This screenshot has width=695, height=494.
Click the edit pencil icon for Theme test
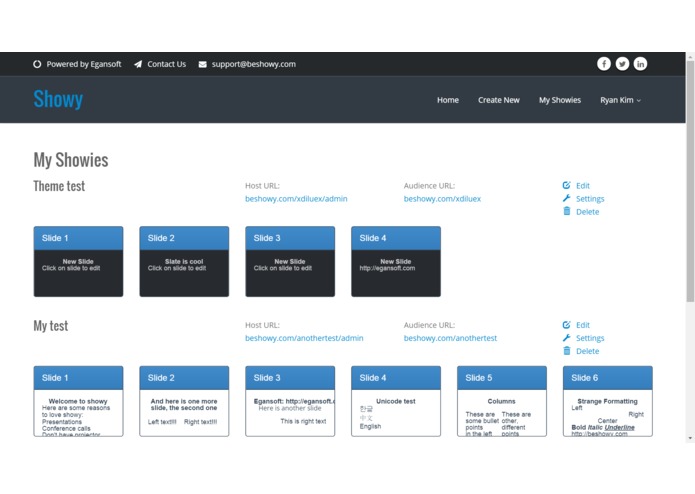(566, 185)
